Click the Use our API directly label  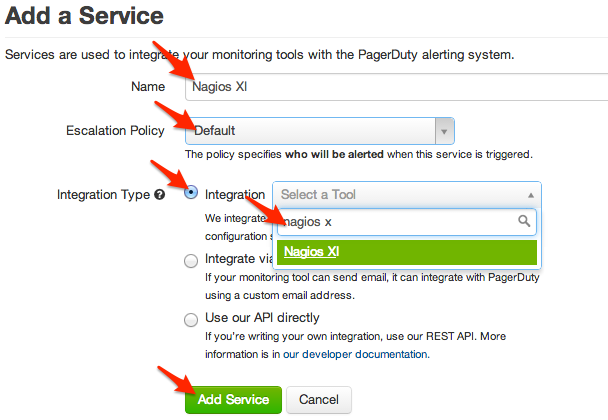[x=263, y=319]
